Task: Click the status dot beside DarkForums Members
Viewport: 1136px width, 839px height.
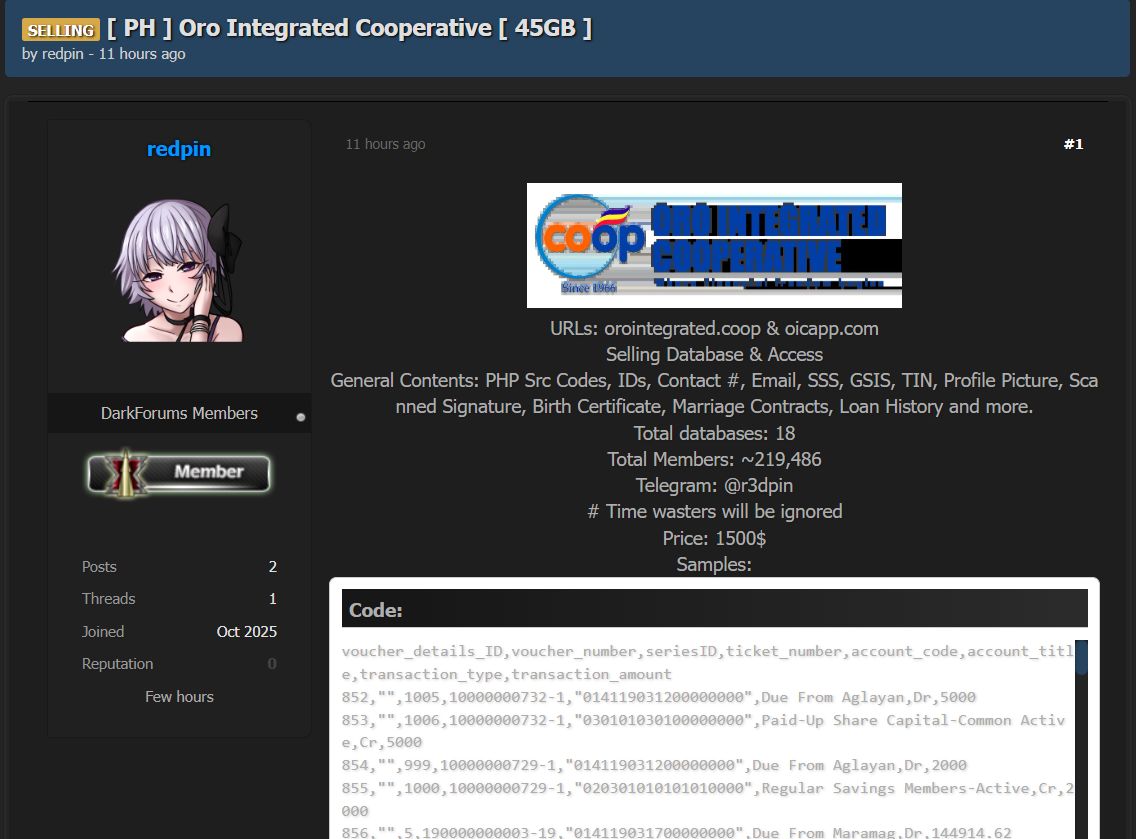Action: coord(300,417)
